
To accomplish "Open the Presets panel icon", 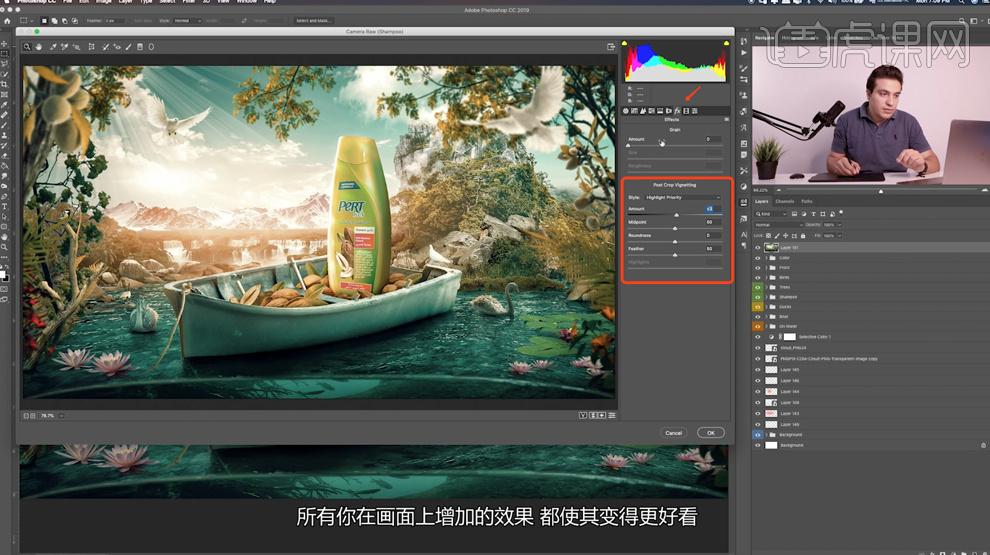I will 695,111.
